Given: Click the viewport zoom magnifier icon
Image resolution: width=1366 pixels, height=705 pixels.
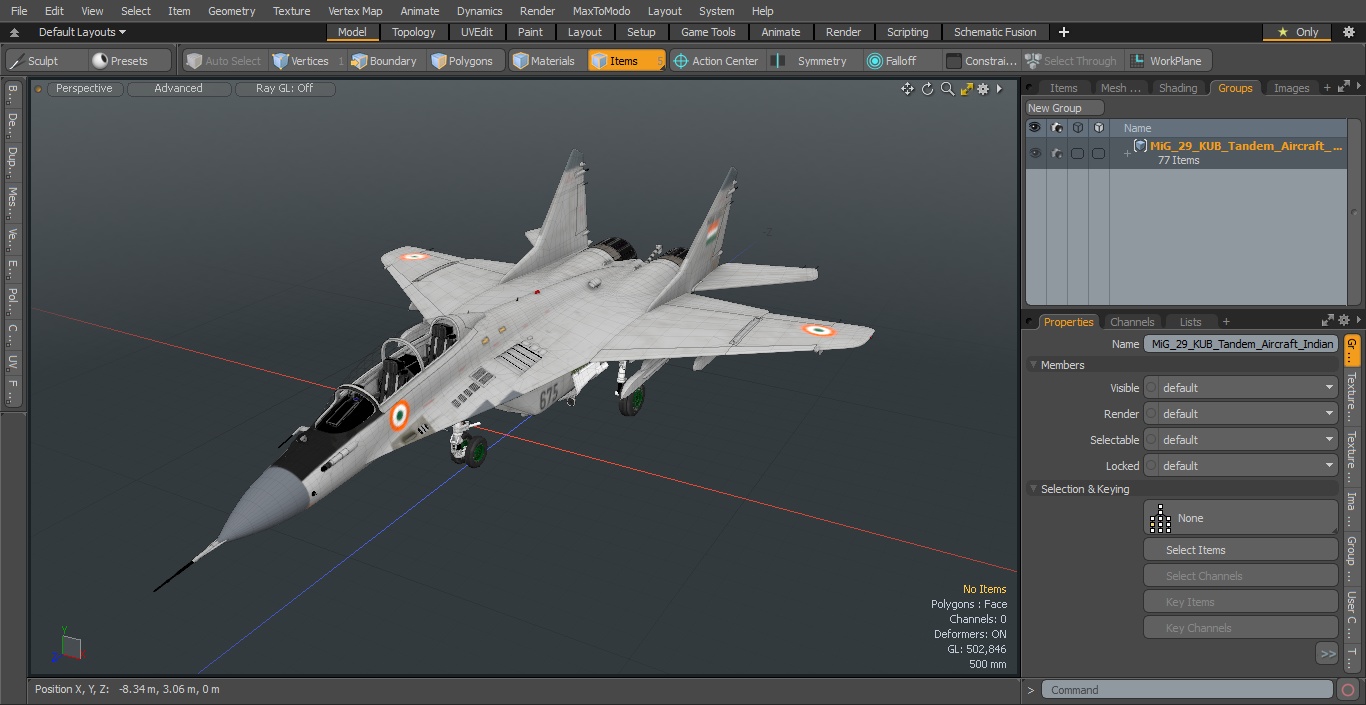Looking at the screenshot, I should pos(947,89).
